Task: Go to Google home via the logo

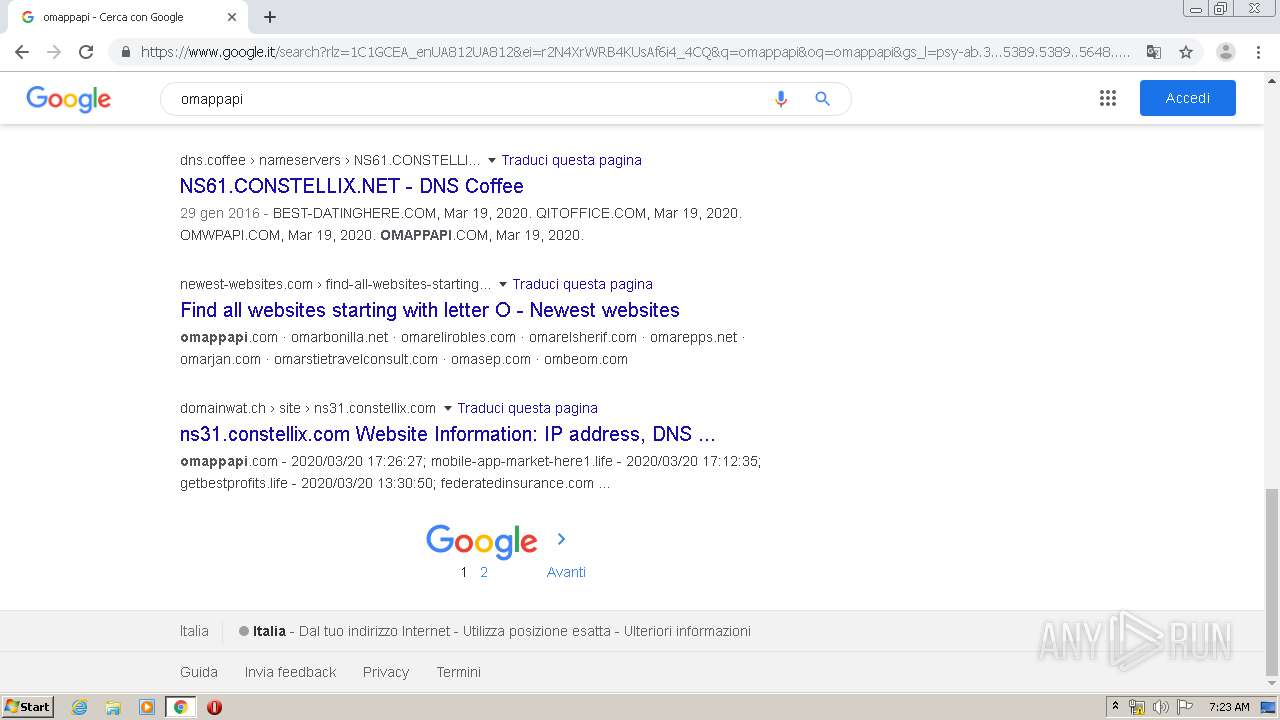Action: coord(68,99)
